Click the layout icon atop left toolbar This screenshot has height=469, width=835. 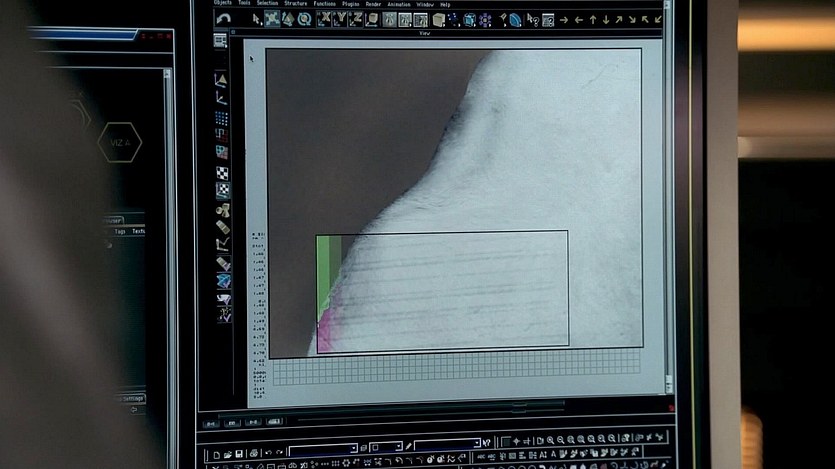[x=220, y=40]
